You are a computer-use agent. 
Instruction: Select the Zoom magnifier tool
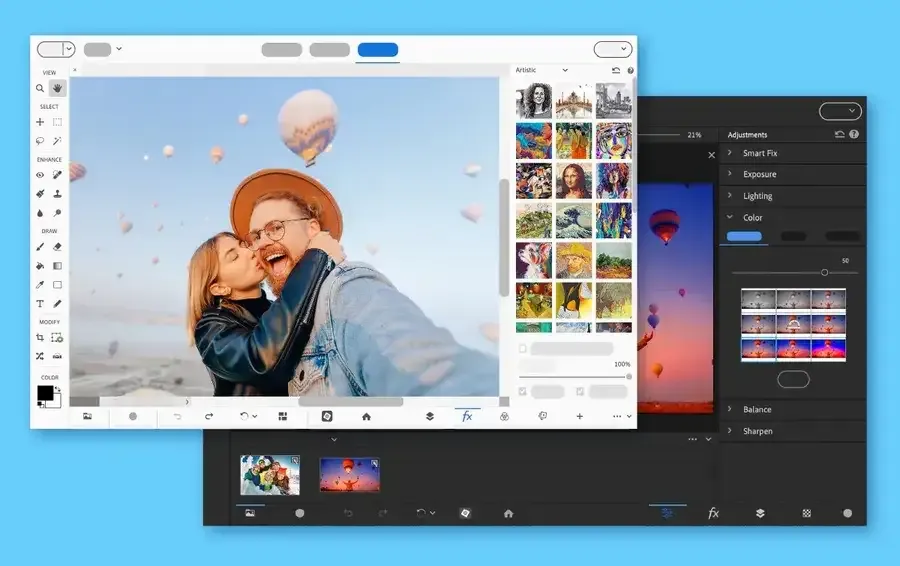tap(40, 88)
